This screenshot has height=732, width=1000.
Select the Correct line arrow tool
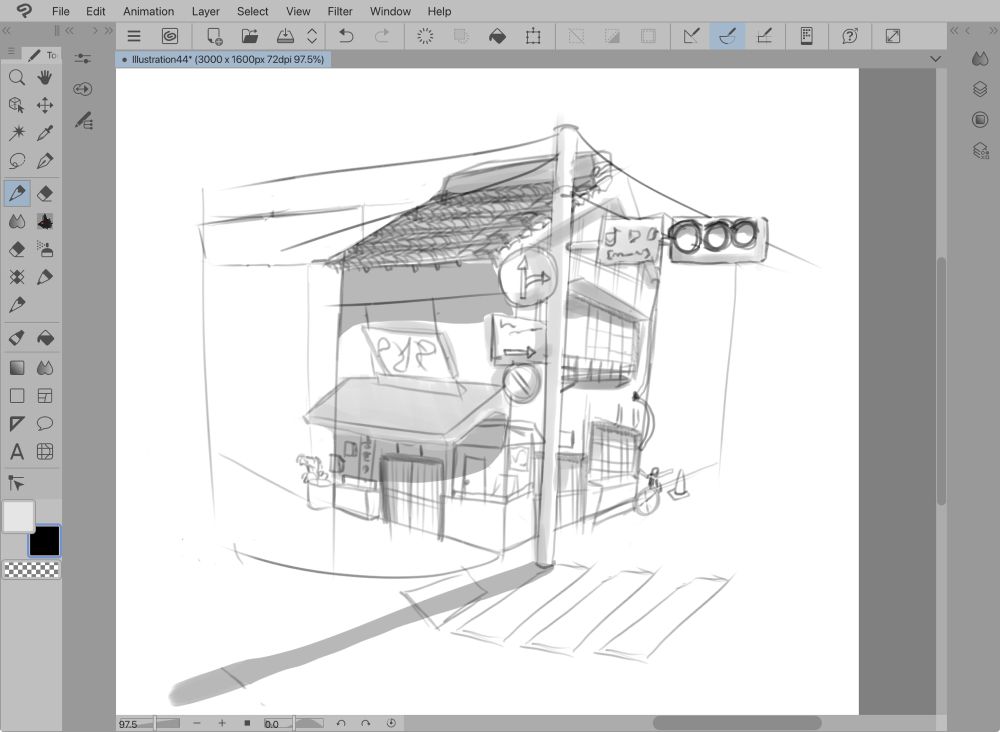coord(17,483)
